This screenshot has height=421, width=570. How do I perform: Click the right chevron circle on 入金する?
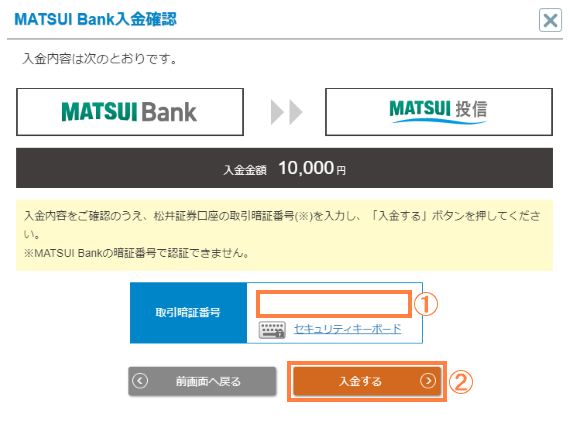428,381
